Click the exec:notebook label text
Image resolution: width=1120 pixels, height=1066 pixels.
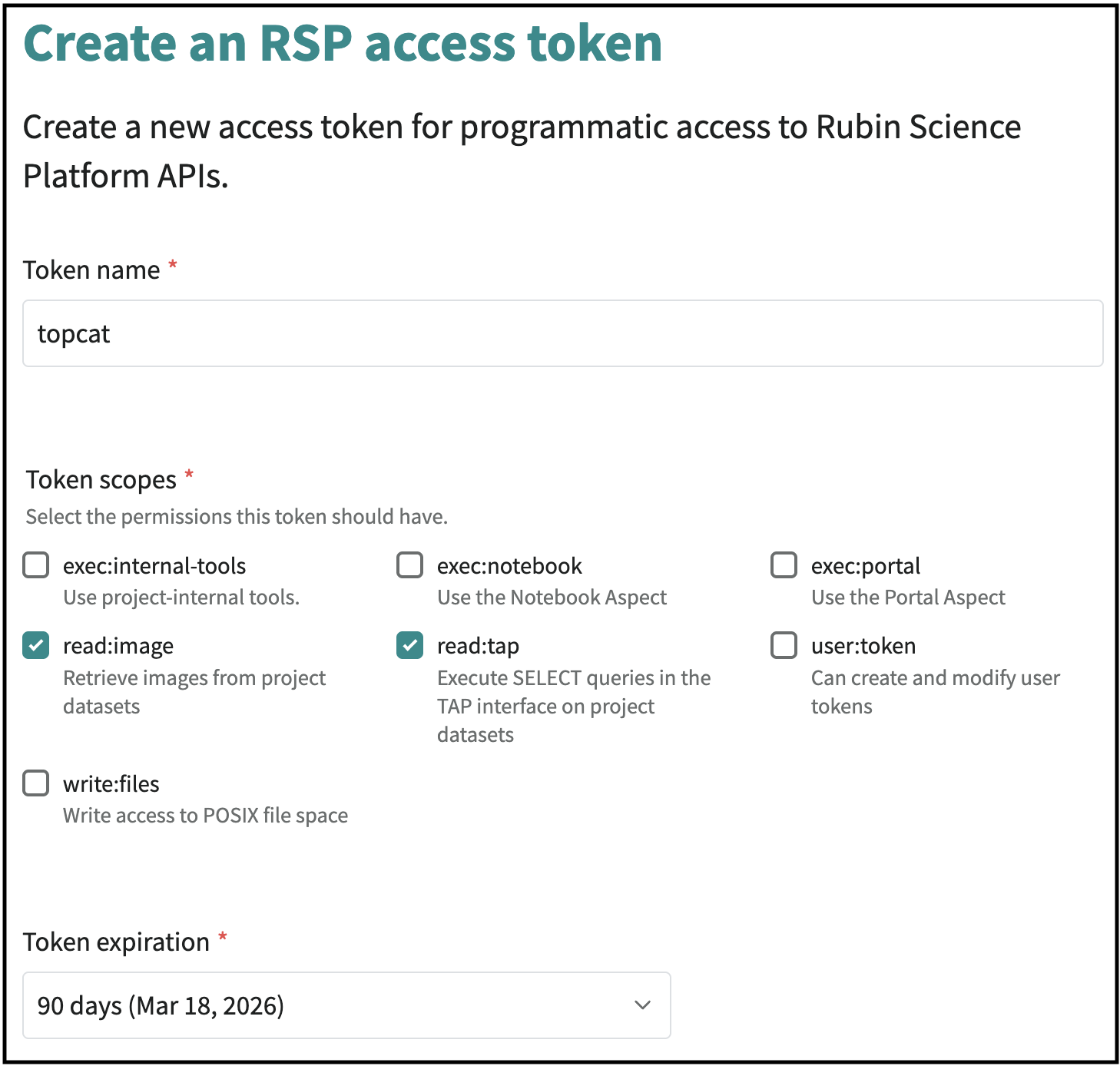[x=509, y=565]
